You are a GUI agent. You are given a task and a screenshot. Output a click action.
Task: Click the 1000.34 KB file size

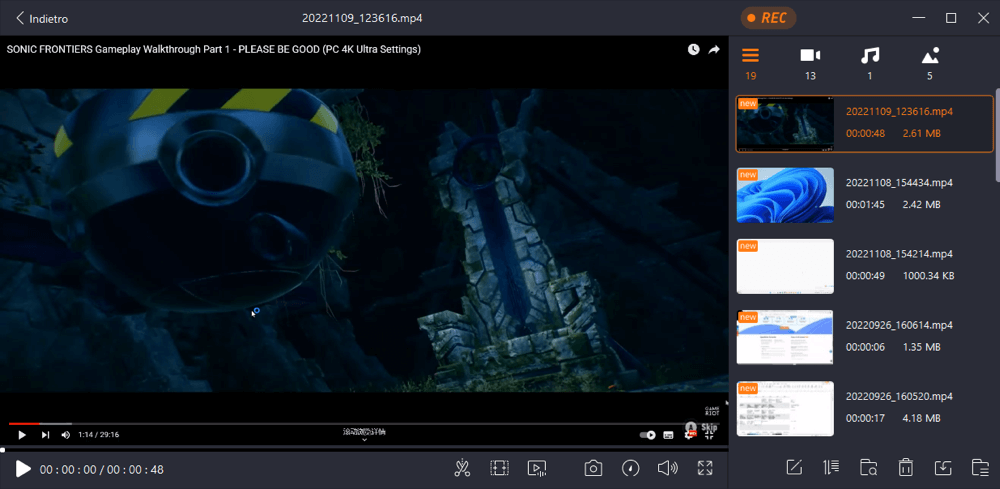click(929, 276)
